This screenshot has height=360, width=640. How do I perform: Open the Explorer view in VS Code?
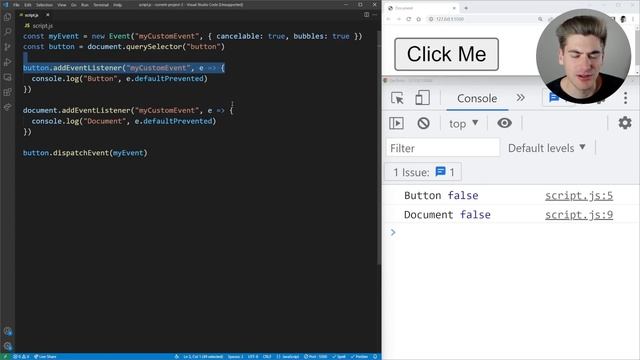[x=7, y=17]
